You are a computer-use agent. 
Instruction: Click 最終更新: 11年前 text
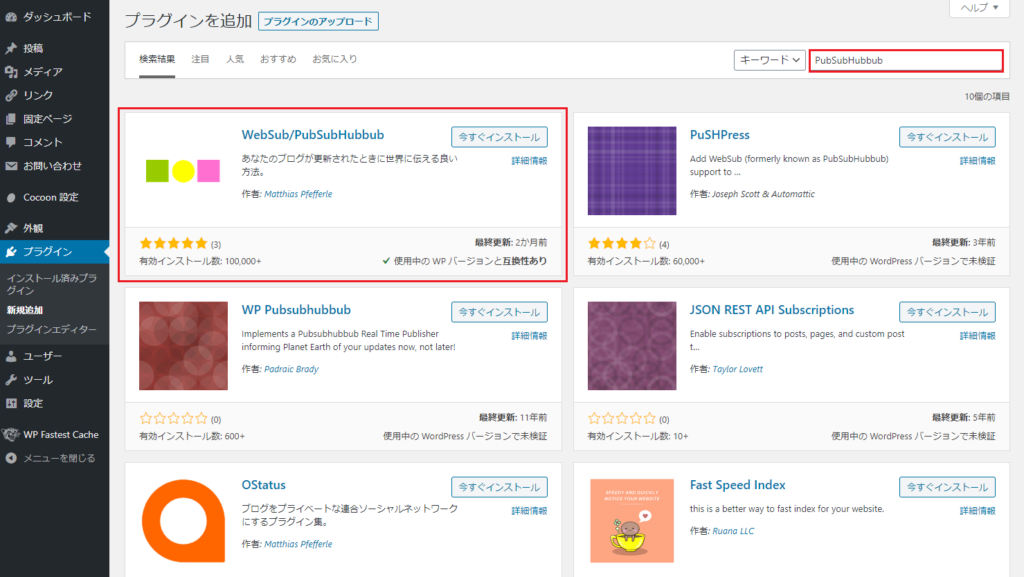pyautogui.click(x=513, y=418)
